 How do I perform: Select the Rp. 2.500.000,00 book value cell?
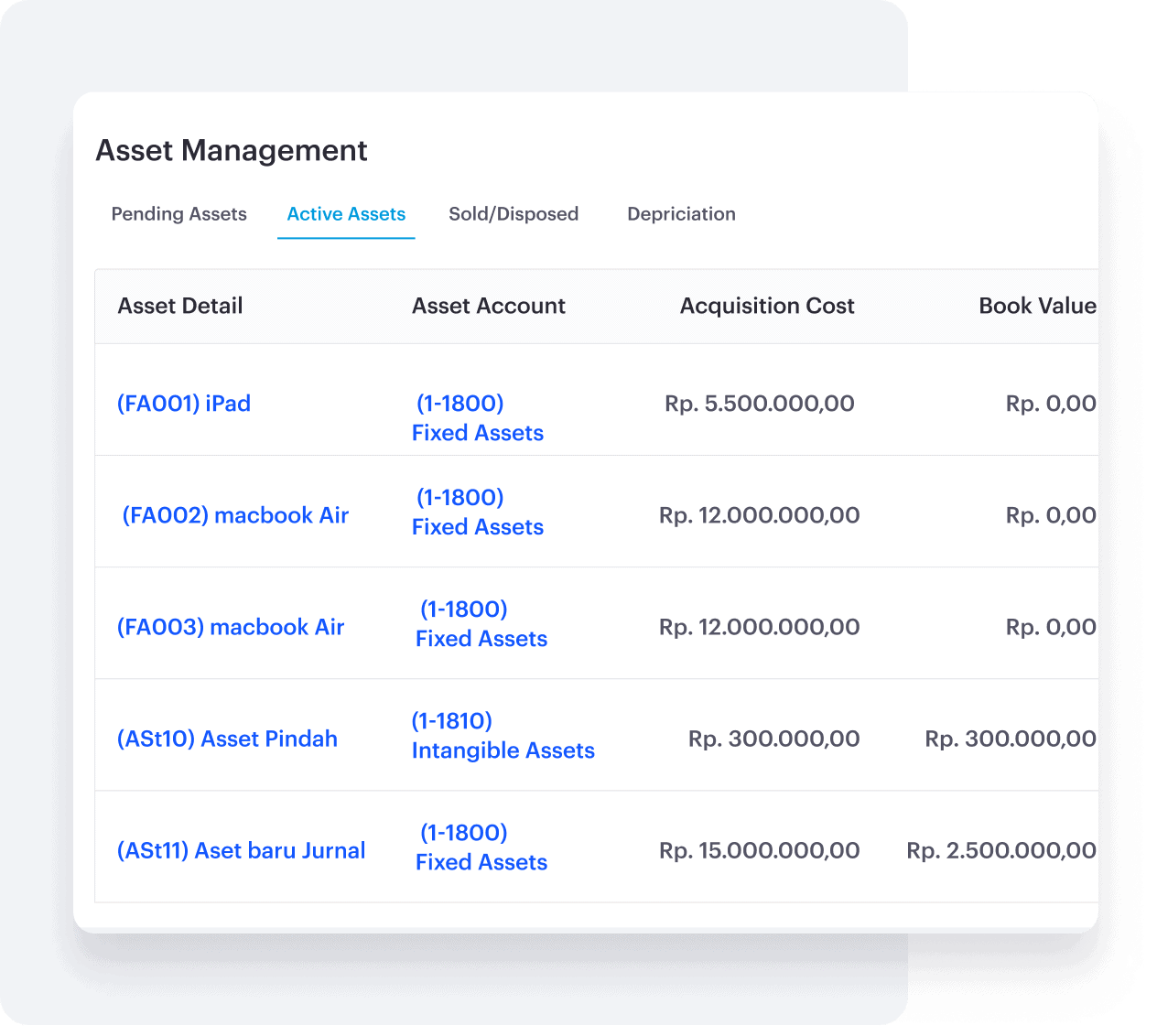click(1000, 850)
